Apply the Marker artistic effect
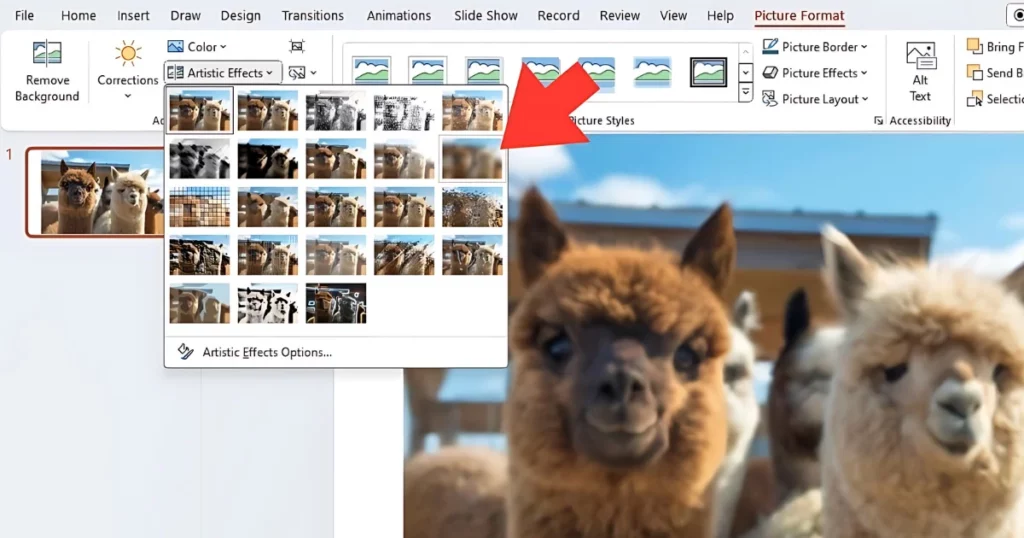Viewport: 1024px width, 538px height. point(268,111)
